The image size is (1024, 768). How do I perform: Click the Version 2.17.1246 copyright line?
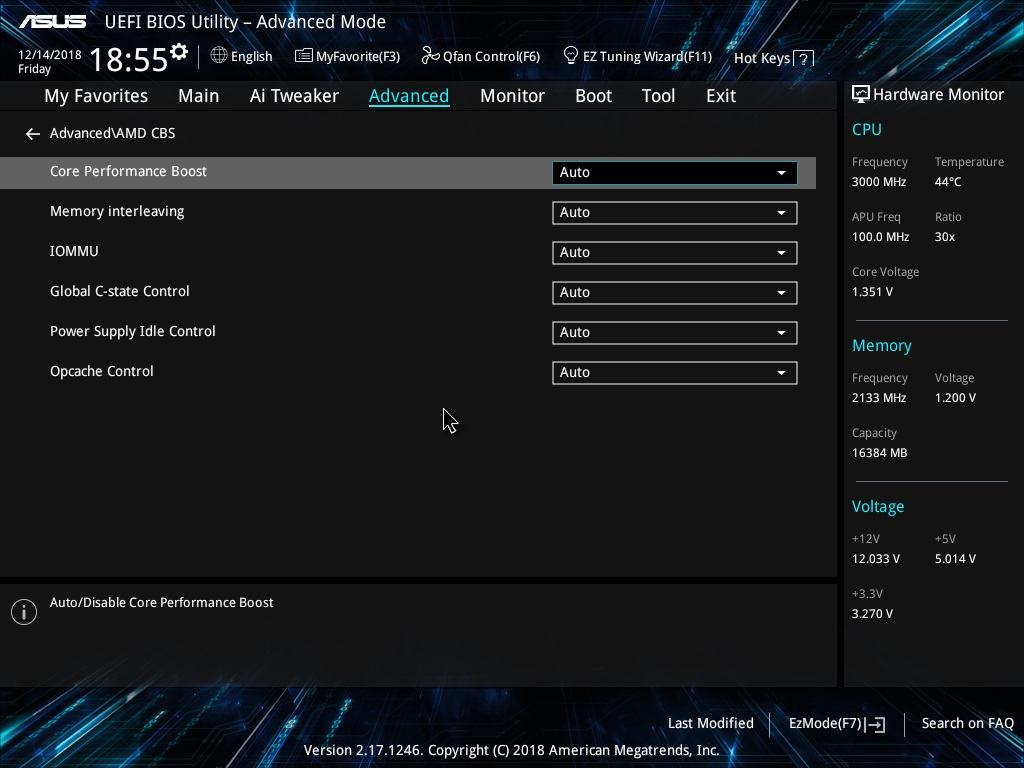[511, 750]
